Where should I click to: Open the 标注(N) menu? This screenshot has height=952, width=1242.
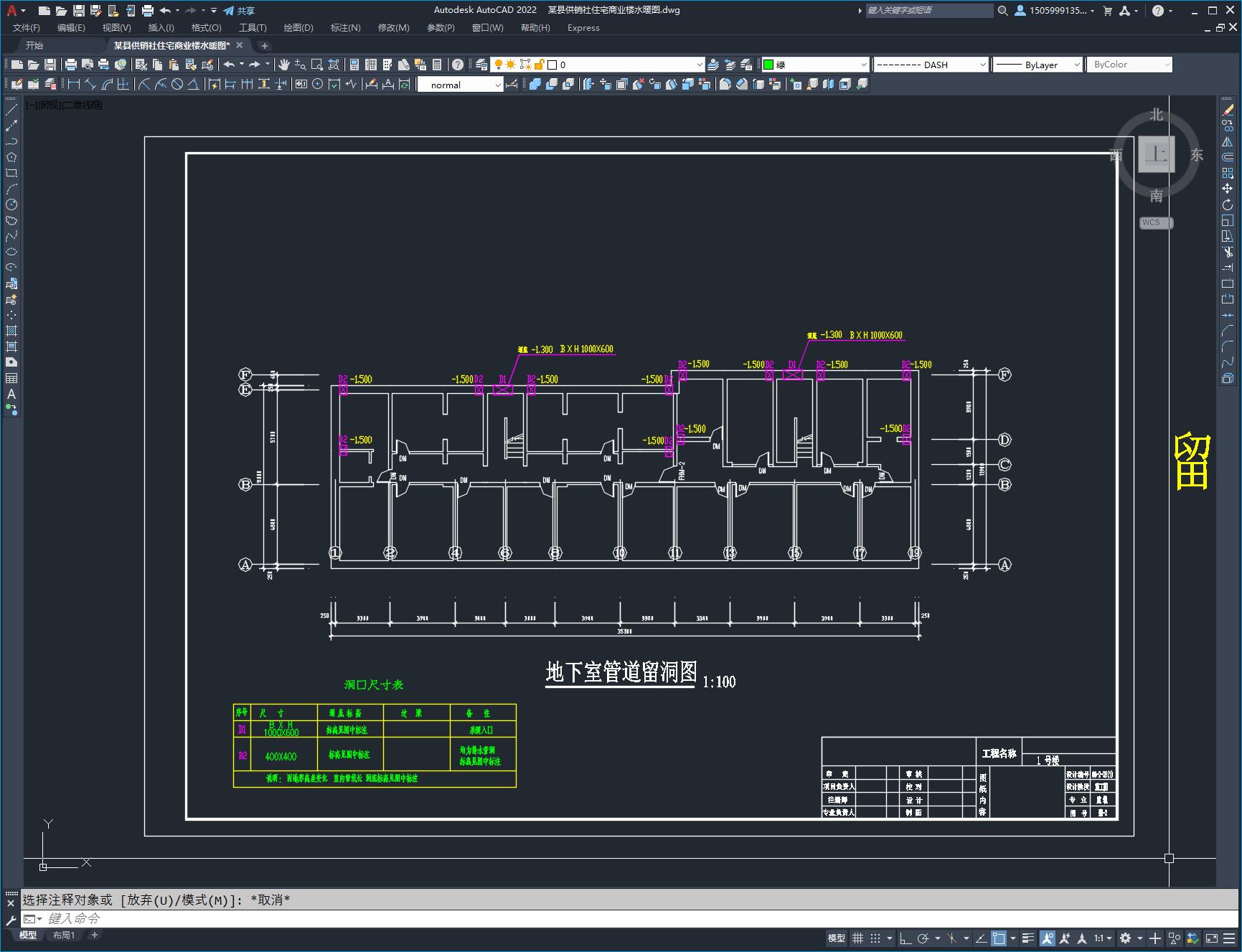(345, 27)
